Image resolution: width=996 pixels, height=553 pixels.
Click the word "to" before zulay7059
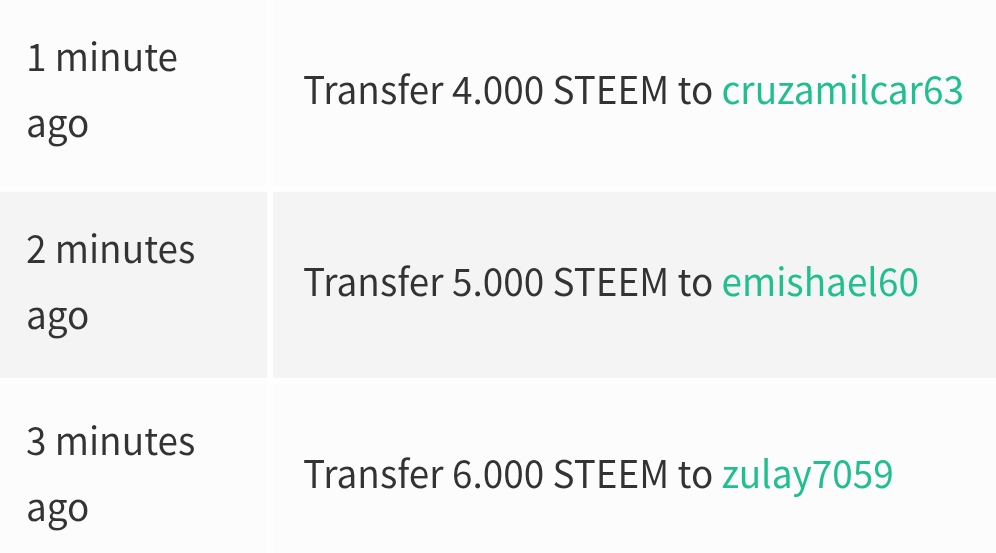(x=695, y=476)
